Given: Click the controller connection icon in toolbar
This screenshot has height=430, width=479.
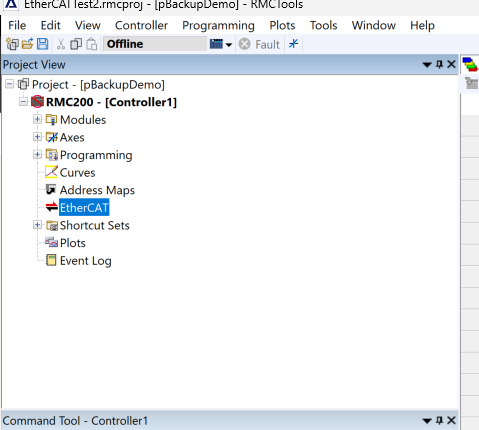Looking at the screenshot, I should point(216,44).
